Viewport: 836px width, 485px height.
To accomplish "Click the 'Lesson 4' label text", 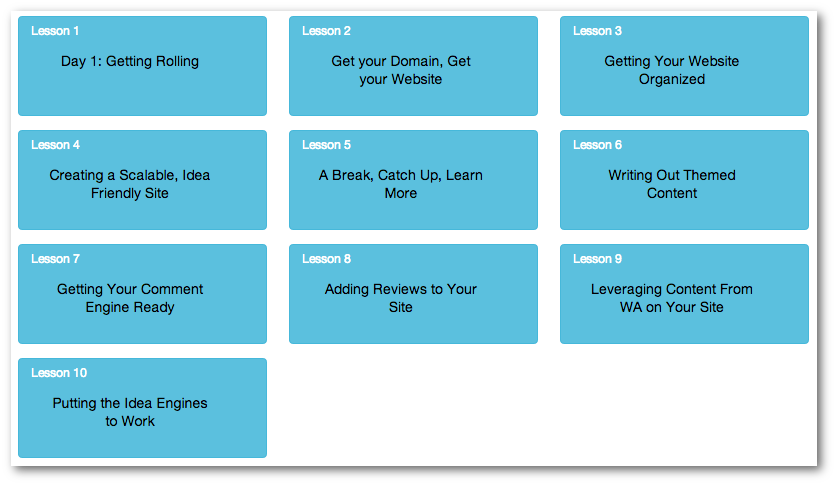I will [x=55, y=145].
